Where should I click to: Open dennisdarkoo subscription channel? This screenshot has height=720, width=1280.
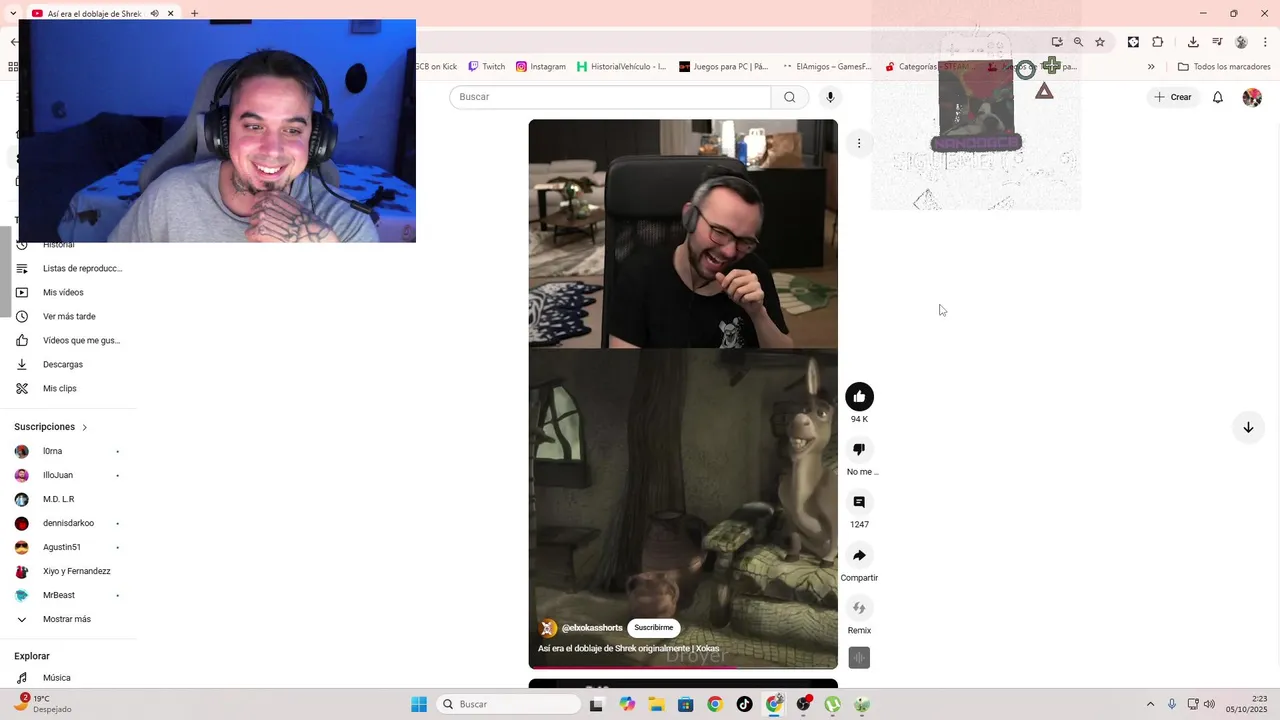[x=68, y=523]
